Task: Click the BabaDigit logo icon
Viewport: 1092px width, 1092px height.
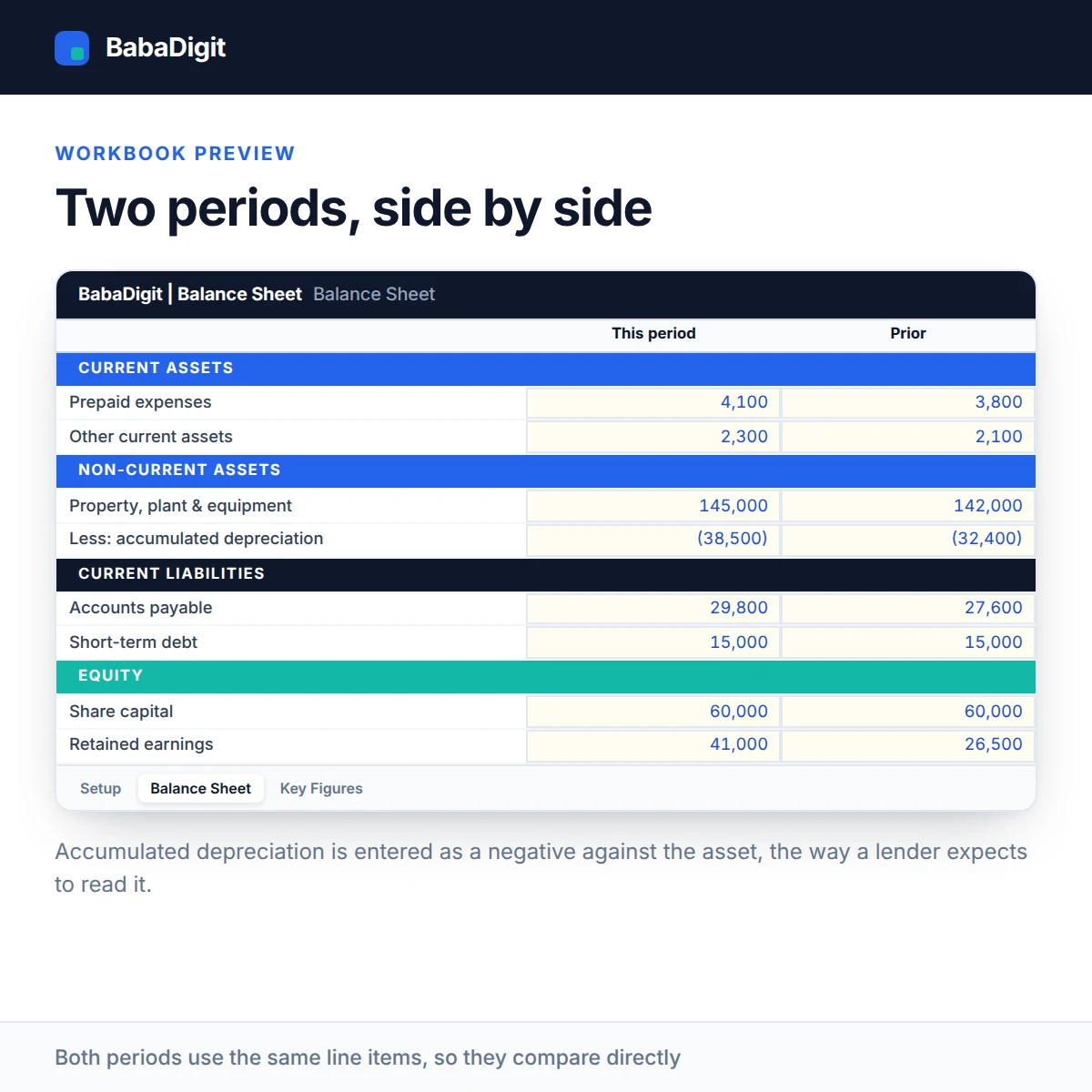Action: (72, 48)
